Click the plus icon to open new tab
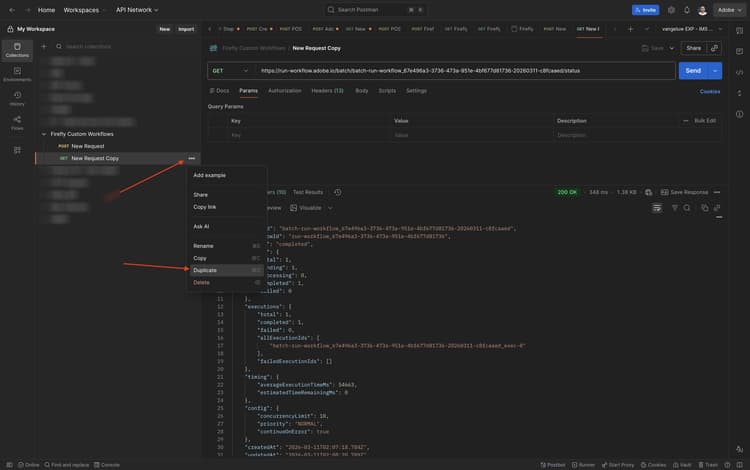This screenshot has width=750, height=470. [x=630, y=29]
